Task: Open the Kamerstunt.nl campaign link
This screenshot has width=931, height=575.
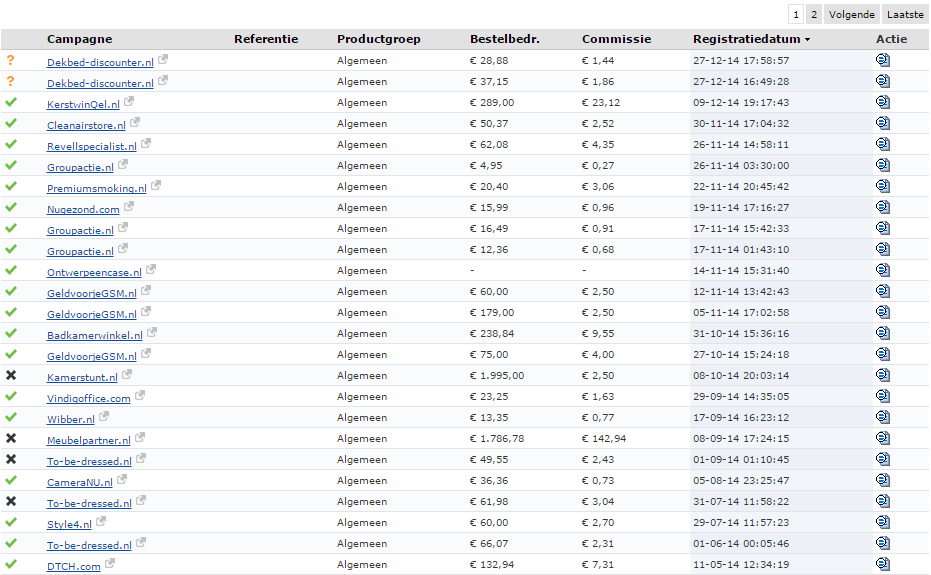Action: click(x=82, y=377)
